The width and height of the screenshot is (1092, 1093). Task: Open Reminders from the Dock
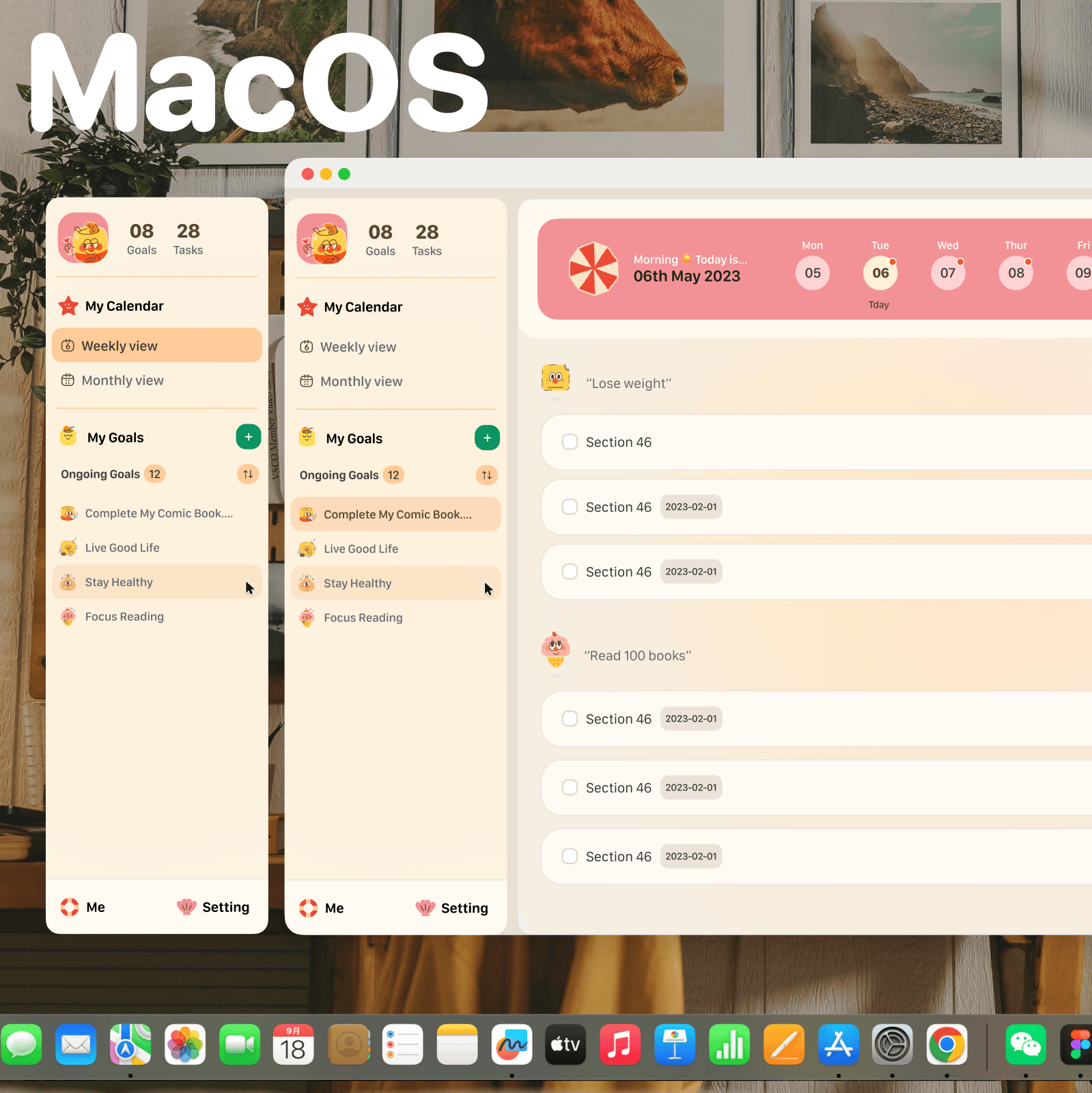403,1044
